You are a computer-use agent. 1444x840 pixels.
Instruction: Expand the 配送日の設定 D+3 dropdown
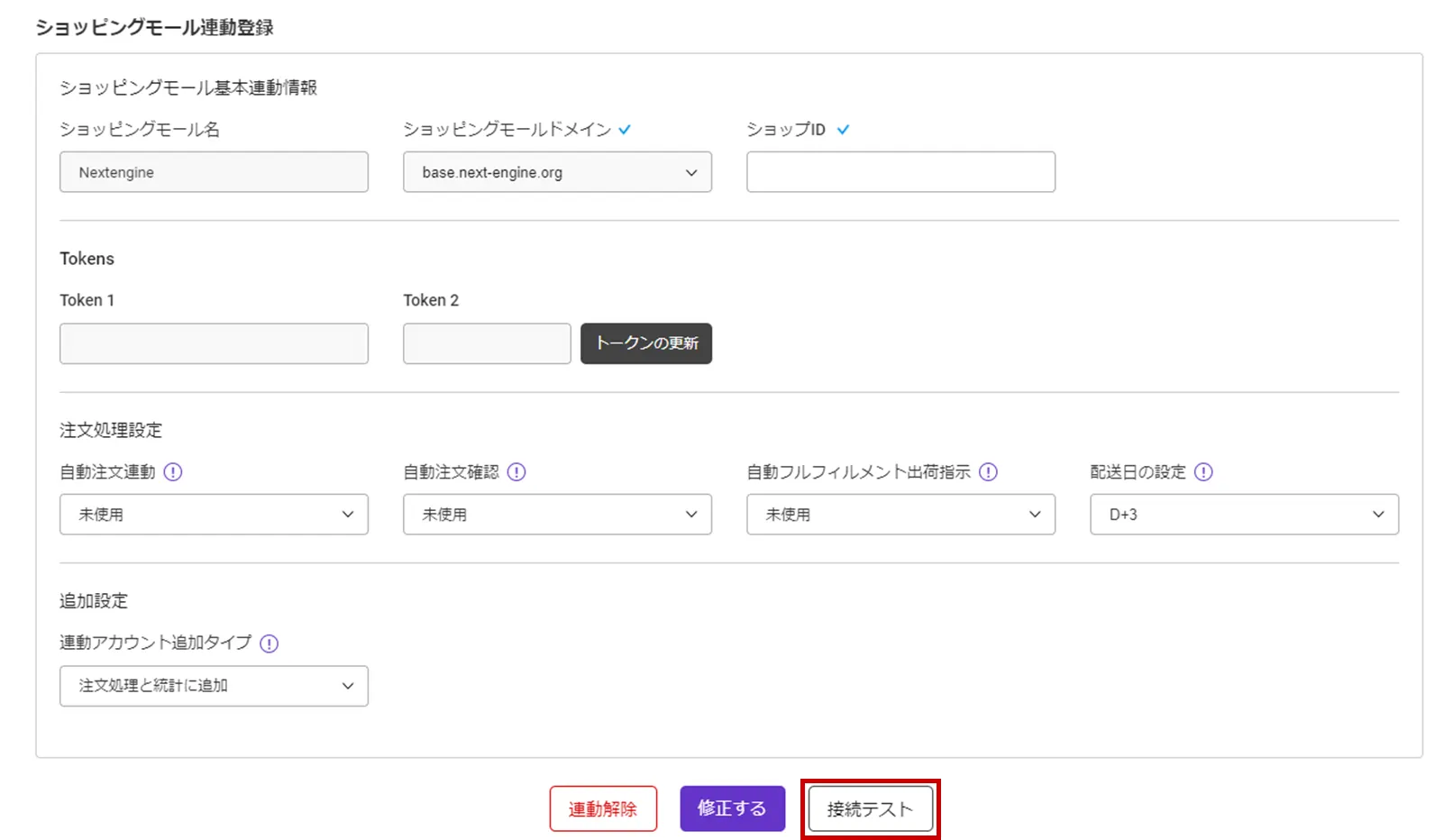click(x=1244, y=515)
